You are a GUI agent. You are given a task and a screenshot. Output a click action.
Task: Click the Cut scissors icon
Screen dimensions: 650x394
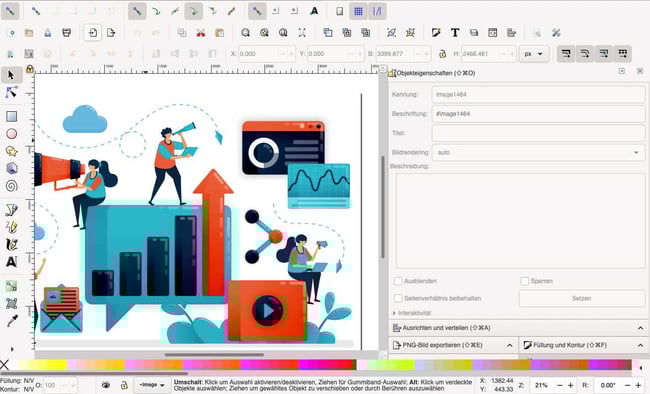(x=201, y=33)
